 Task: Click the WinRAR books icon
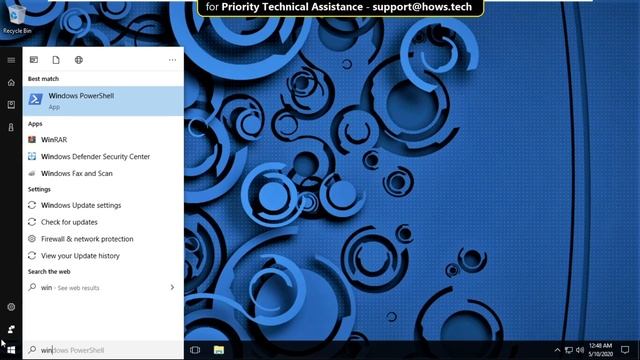(x=32, y=140)
